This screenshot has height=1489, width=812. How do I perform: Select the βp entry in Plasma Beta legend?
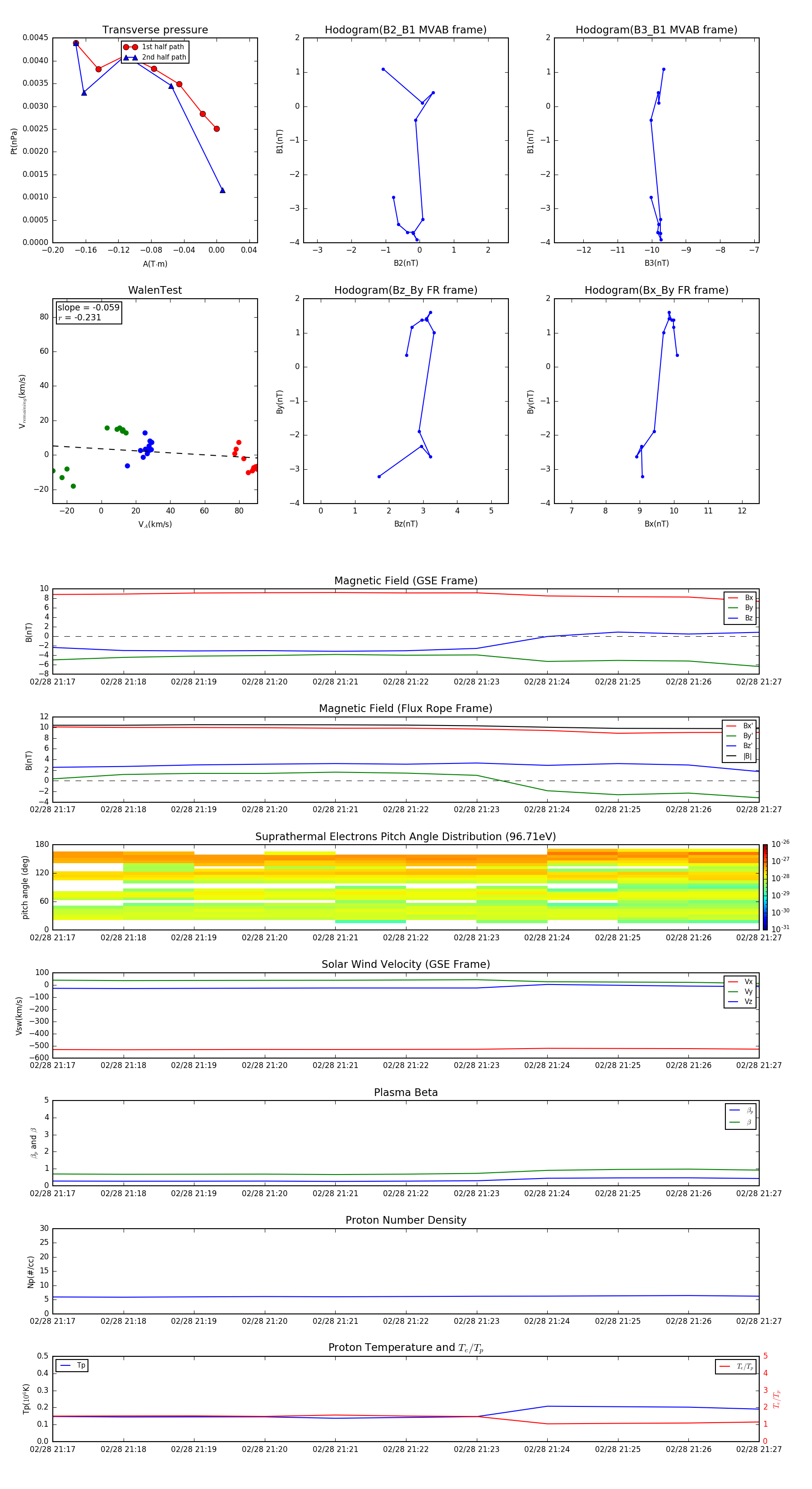[741, 1110]
